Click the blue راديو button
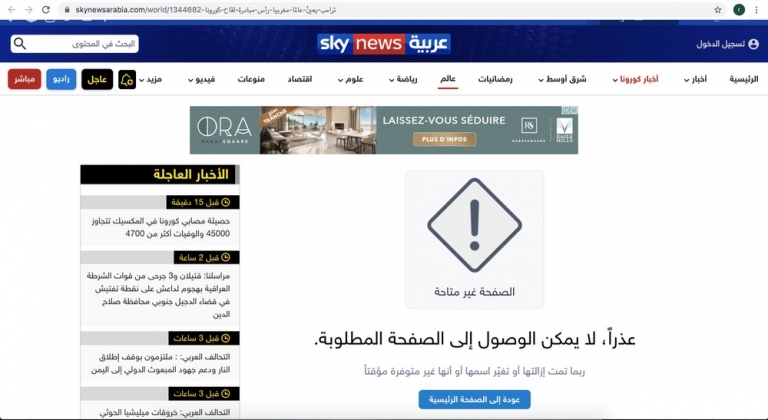 (x=61, y=79)
